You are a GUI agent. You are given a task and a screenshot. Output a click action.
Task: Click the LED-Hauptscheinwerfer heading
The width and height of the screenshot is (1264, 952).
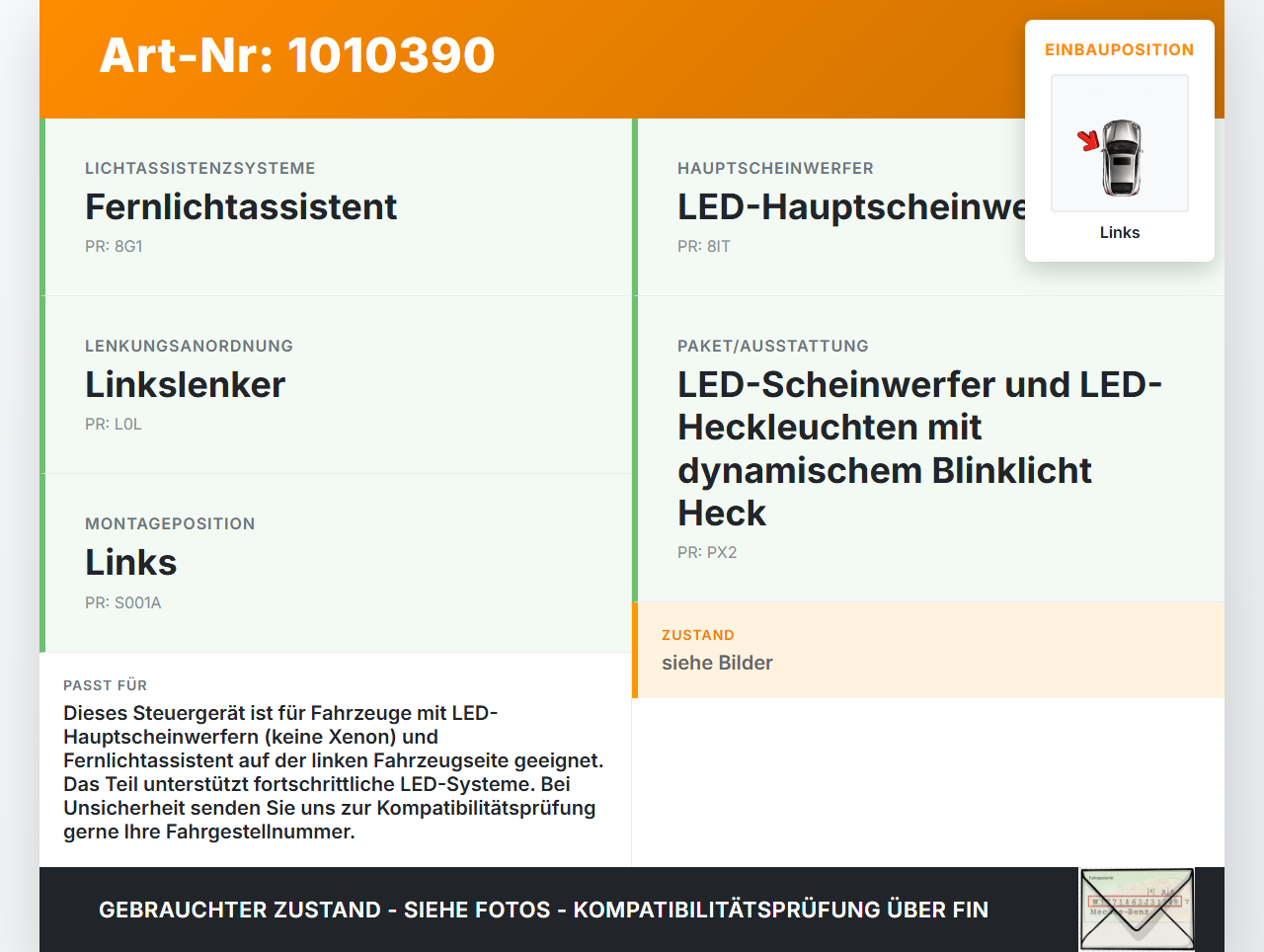click(x=852, y=207)
